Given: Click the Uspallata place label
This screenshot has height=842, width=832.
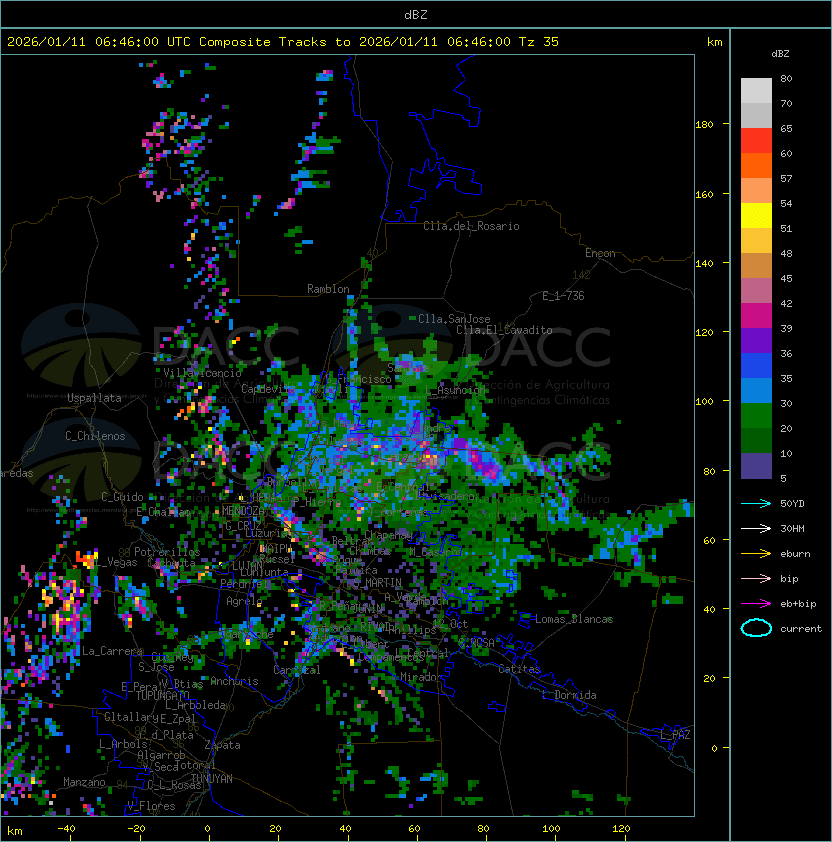Looking at the screenshot, I should (x=94, y=398).
